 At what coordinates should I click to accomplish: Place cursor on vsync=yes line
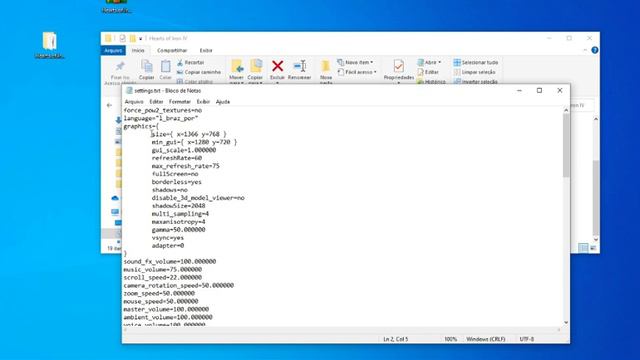[x=168, y=238]
